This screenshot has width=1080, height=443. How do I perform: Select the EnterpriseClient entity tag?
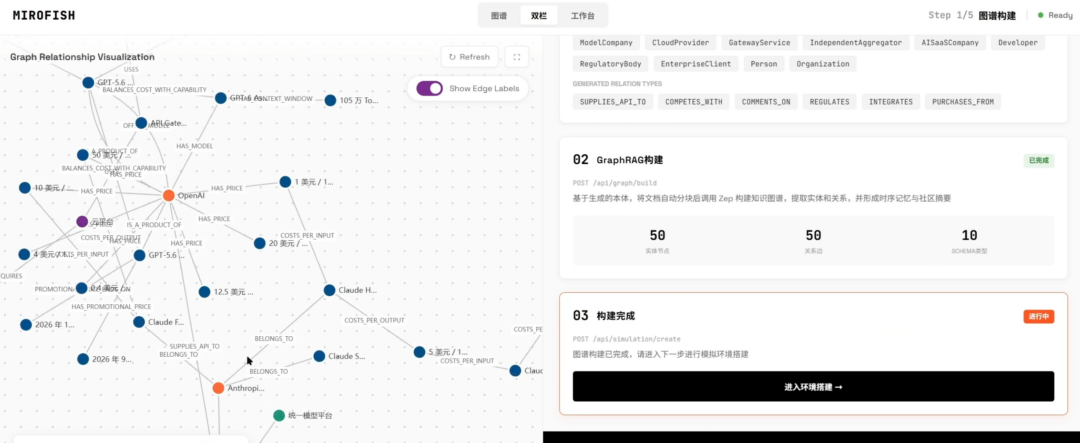click(x=696, y=64)
